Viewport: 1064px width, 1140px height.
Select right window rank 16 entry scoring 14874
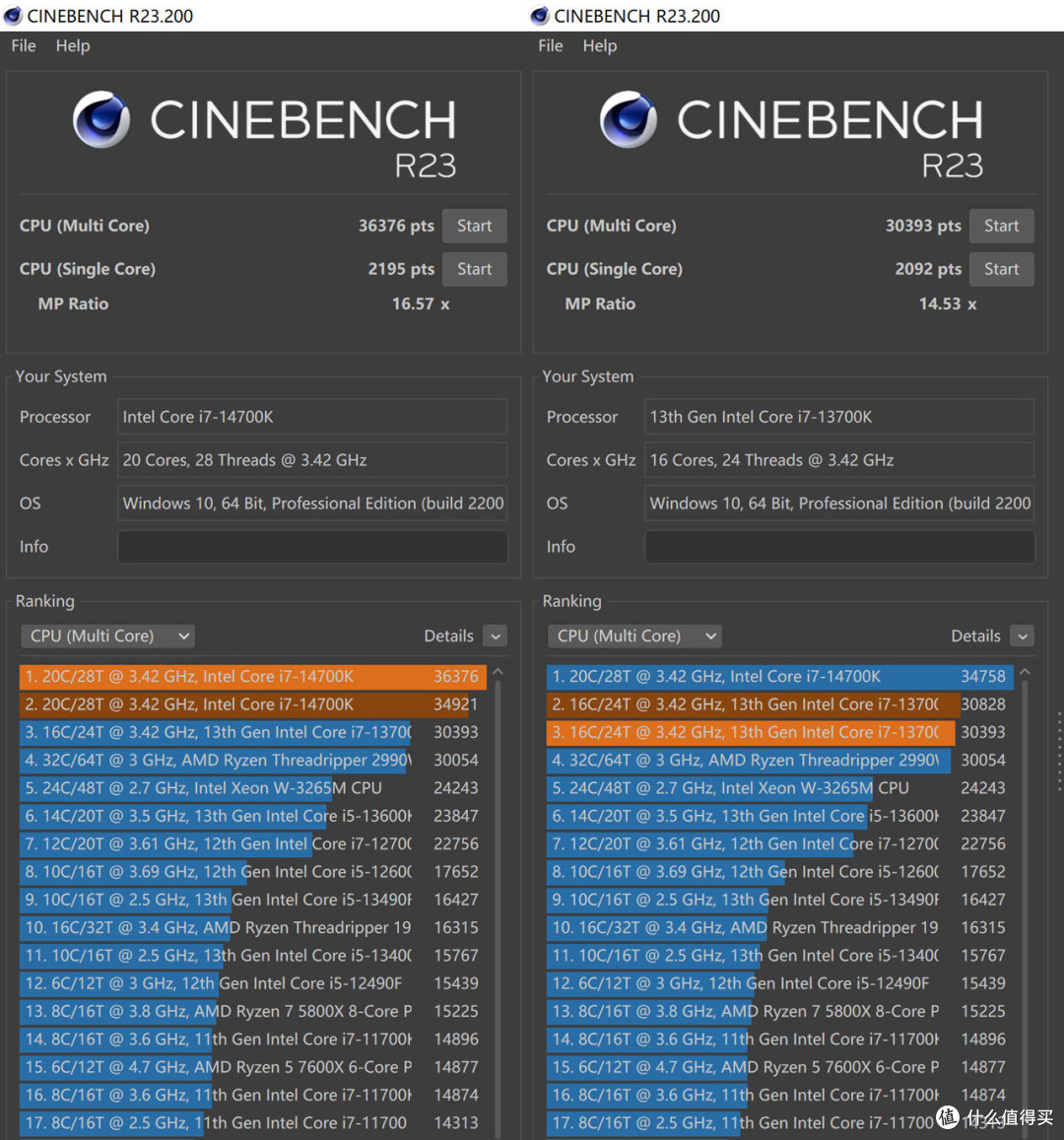coord(779,1095)
